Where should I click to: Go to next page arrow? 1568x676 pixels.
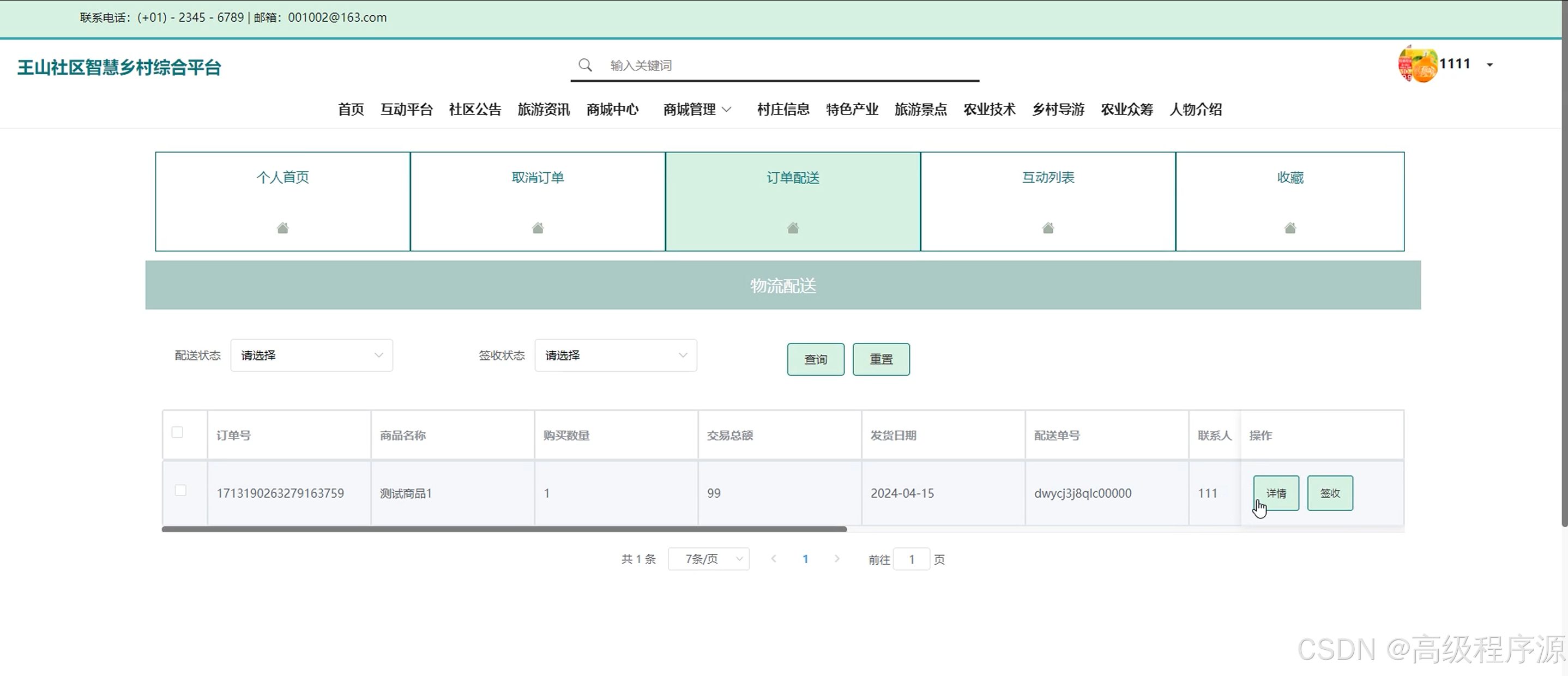pyautogui.click(x=837, y=559)
